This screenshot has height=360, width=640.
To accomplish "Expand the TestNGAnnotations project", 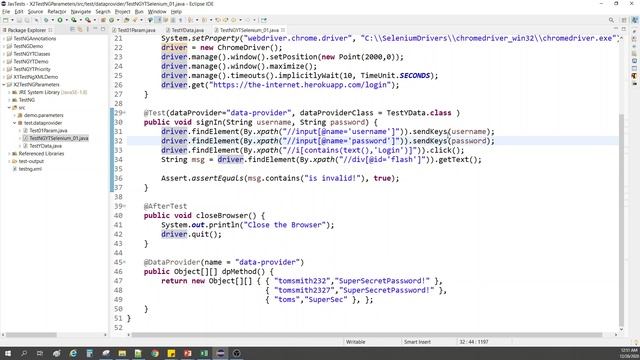I will tap(4, 38).
